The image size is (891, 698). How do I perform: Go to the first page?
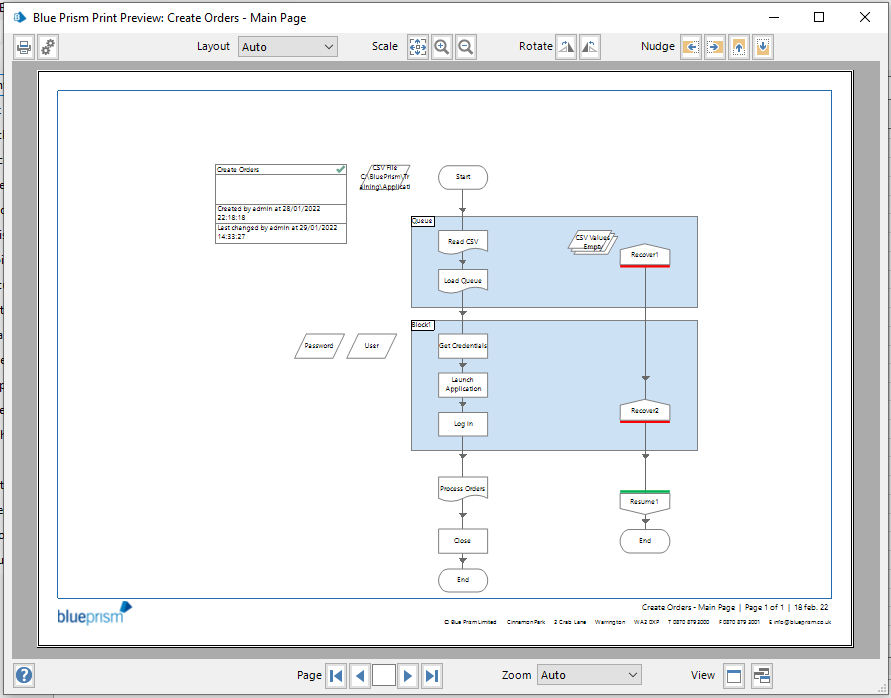coord(337,676)
